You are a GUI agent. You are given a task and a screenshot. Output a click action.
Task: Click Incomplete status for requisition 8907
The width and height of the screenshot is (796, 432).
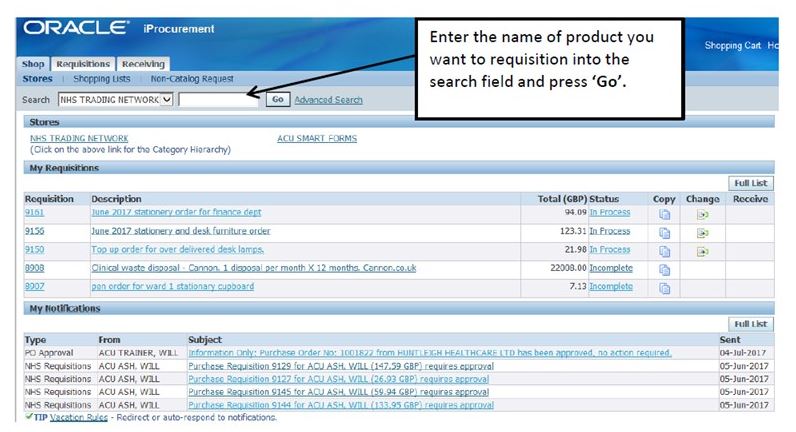click(x=611, y=286)
